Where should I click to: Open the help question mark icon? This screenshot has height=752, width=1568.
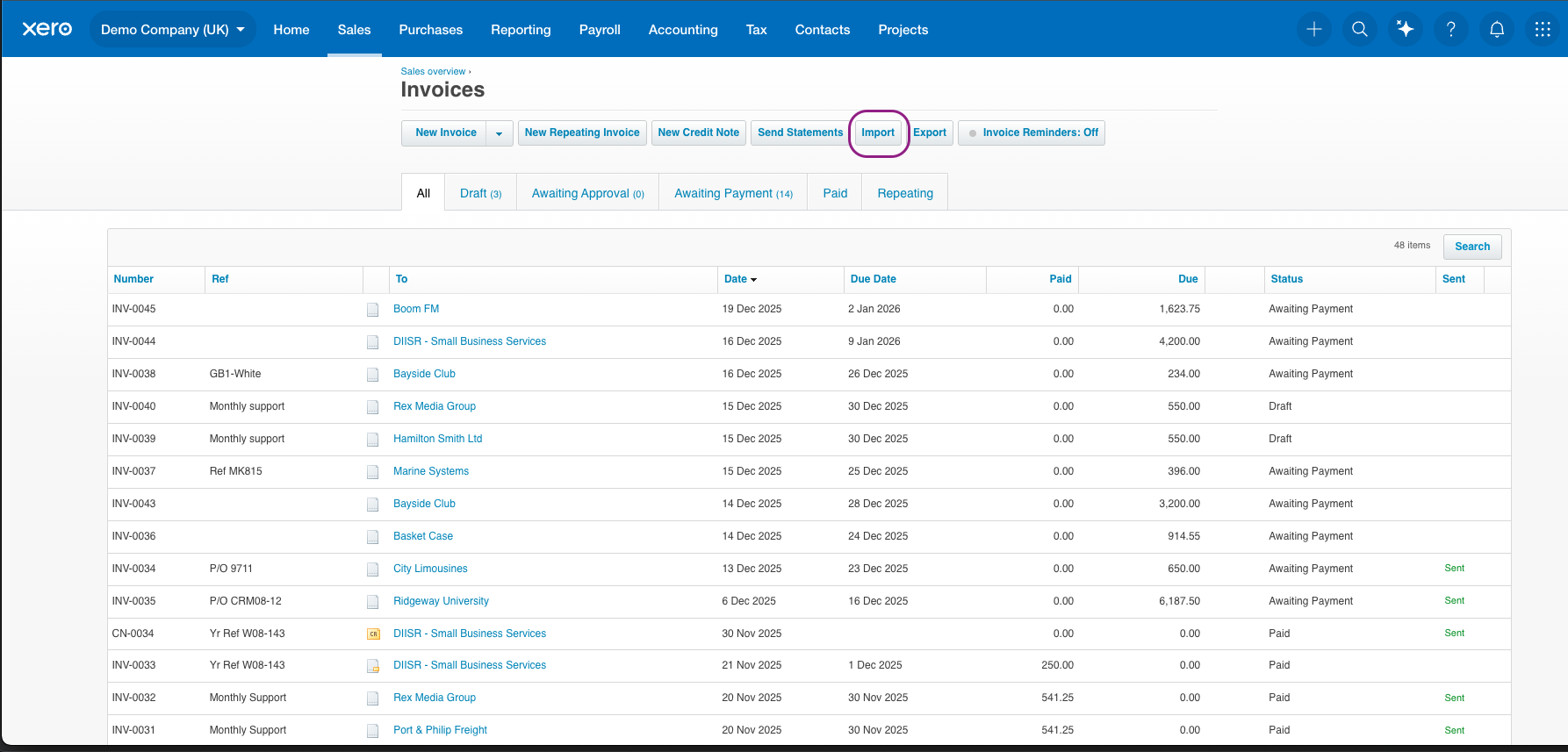[x=1451, y=29]
